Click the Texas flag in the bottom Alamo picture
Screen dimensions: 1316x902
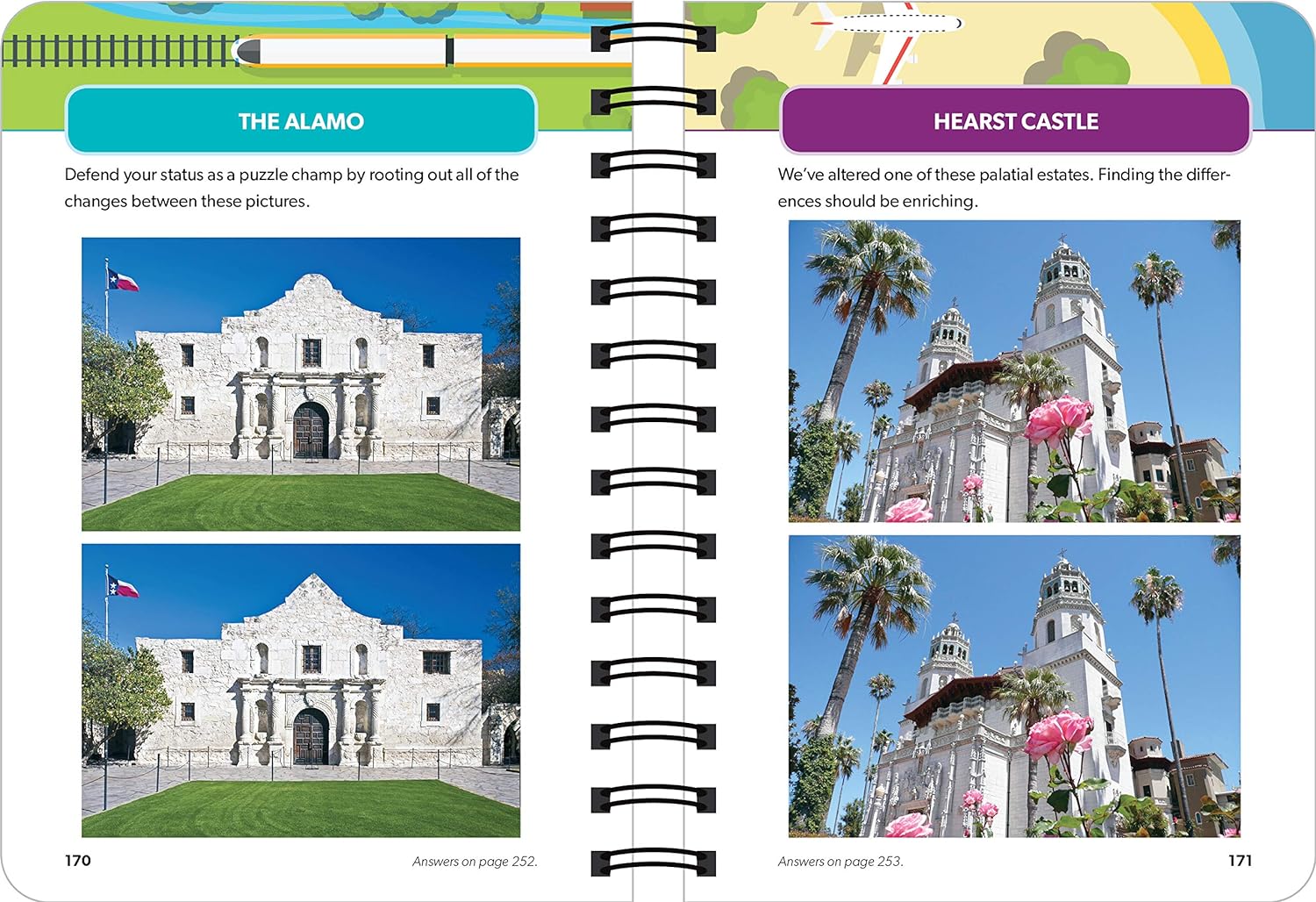click(123, 586)
